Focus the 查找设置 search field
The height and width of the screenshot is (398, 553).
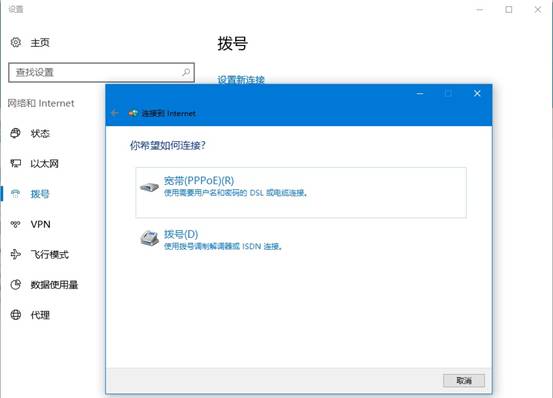tap(102, 73)
